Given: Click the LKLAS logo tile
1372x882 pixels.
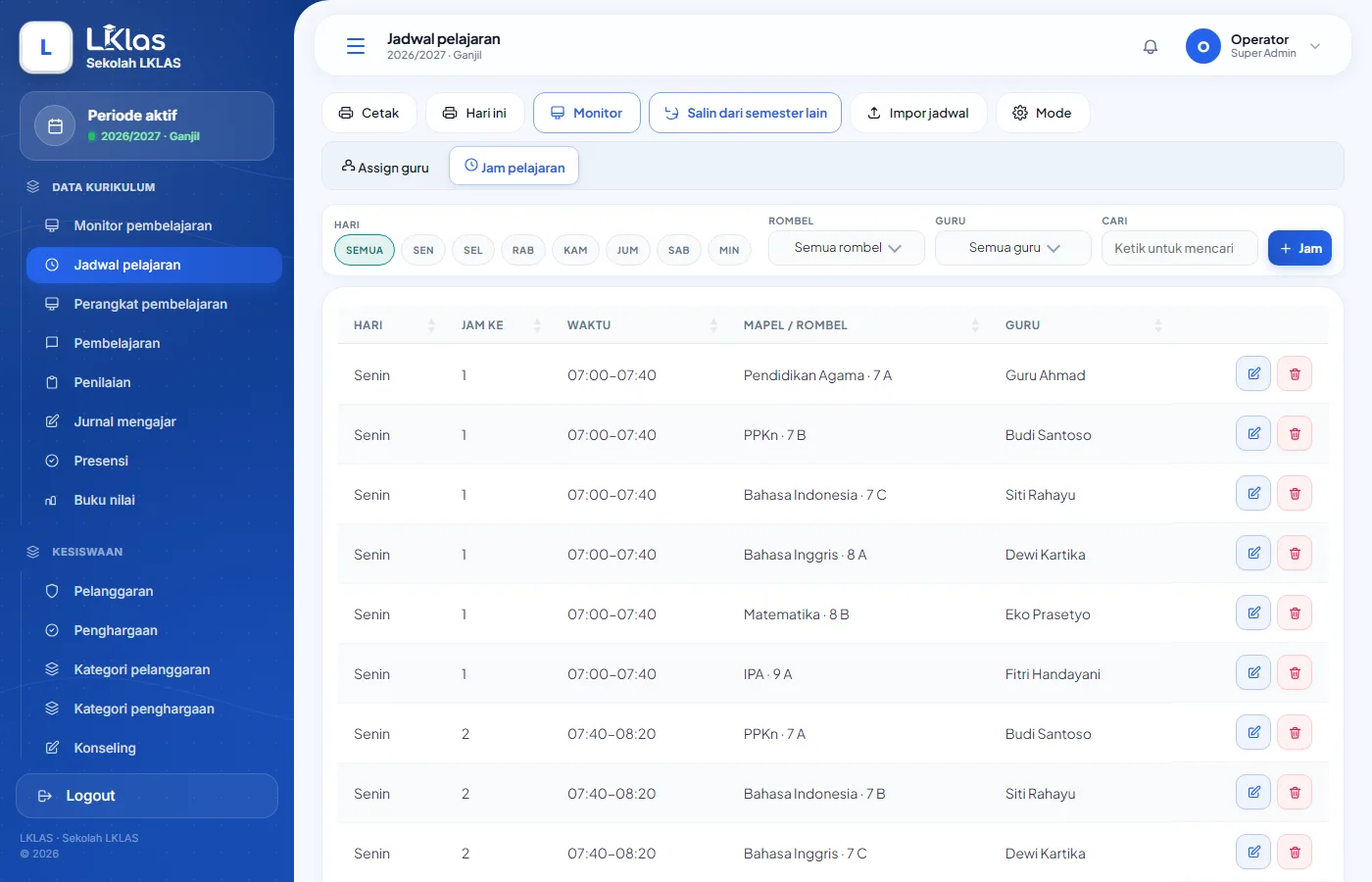Looking at the screenshot, I should [46, 47].
